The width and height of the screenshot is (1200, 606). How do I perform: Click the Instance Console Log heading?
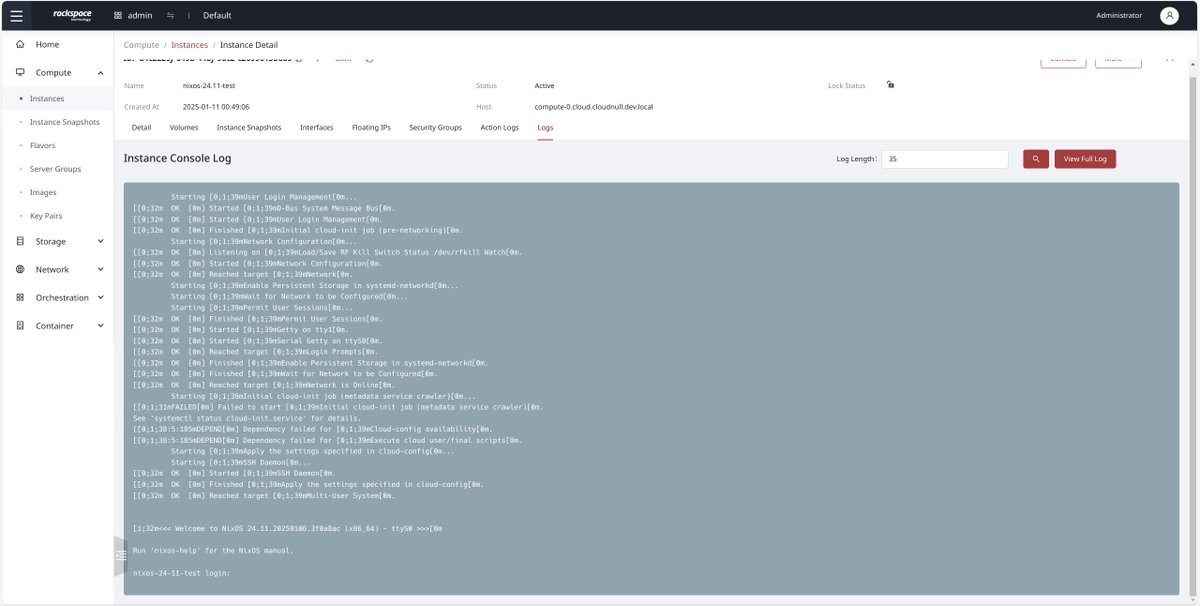[177, 158]
